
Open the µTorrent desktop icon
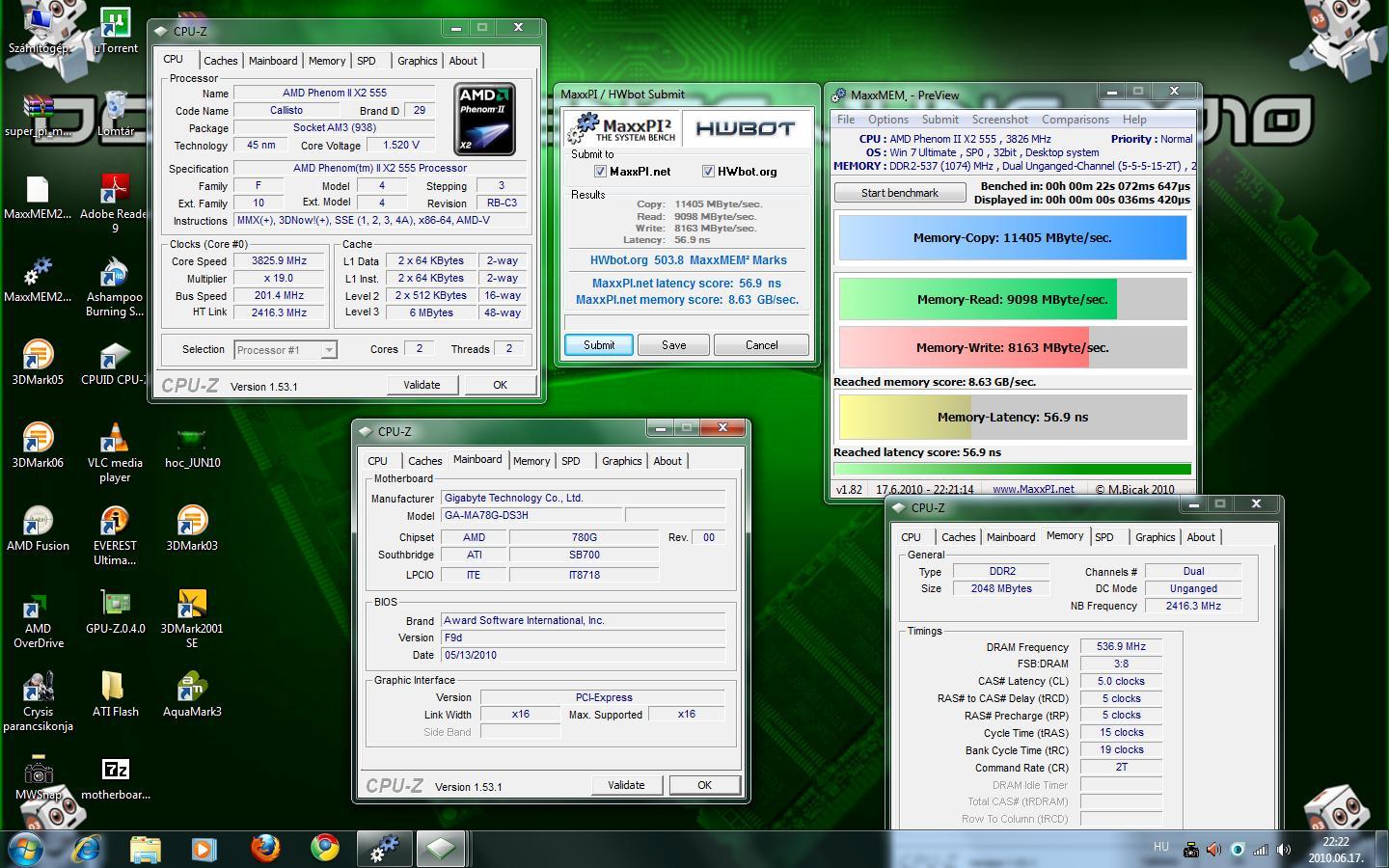pos(115,29)
